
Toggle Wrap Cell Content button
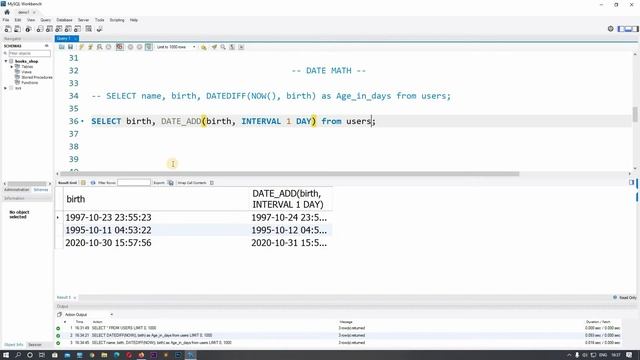click(212, 183)
